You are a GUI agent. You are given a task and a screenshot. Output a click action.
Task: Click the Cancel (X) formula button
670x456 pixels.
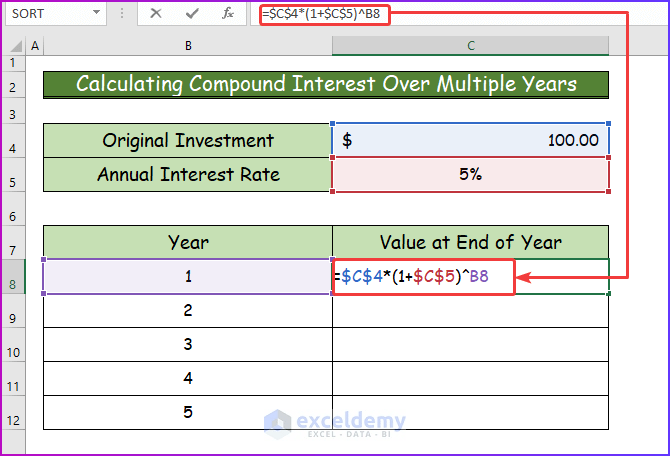click(156, 14)
